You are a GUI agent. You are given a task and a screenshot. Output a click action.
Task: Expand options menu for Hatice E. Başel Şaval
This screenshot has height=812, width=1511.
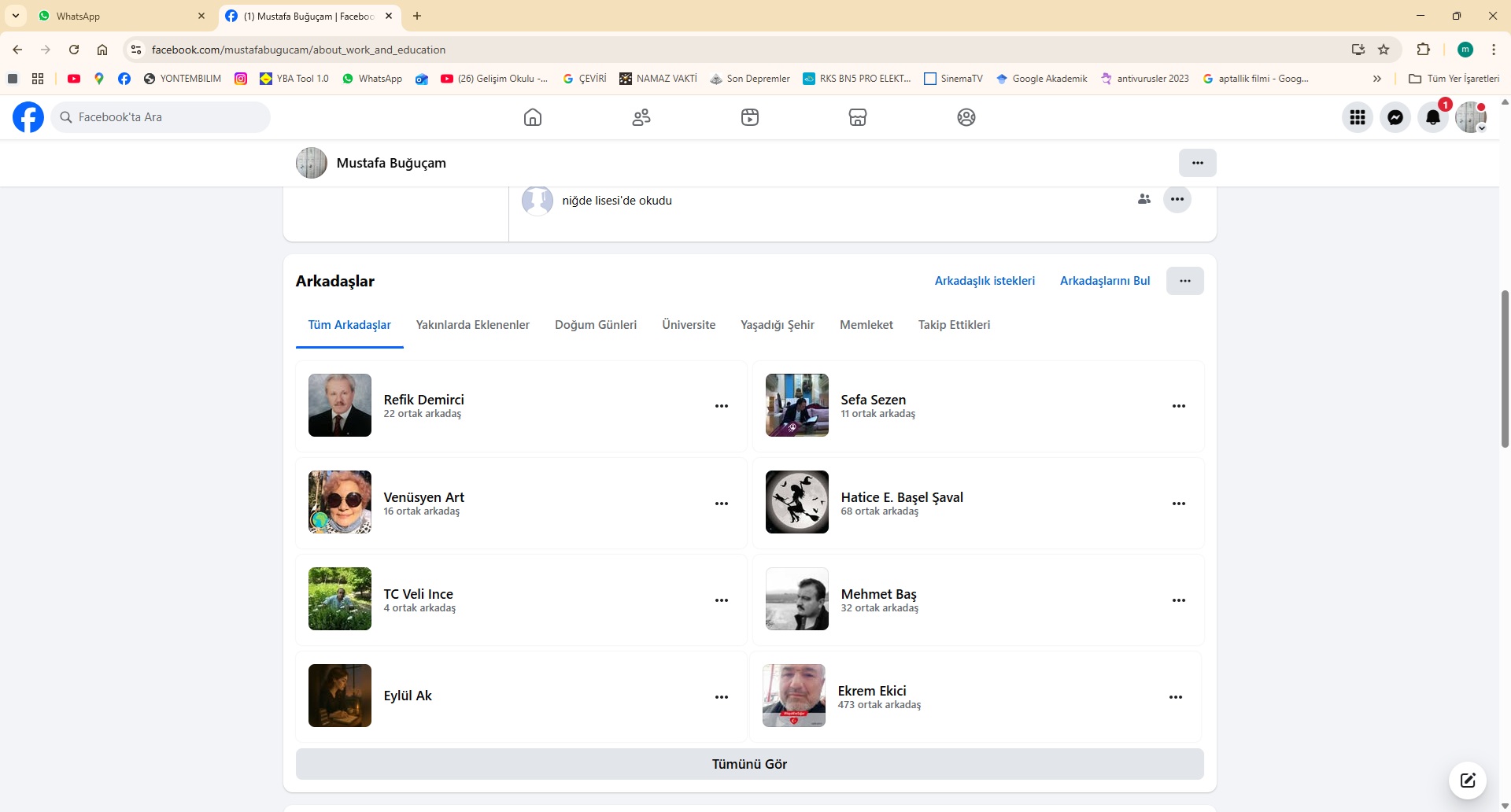point(1178,504)
